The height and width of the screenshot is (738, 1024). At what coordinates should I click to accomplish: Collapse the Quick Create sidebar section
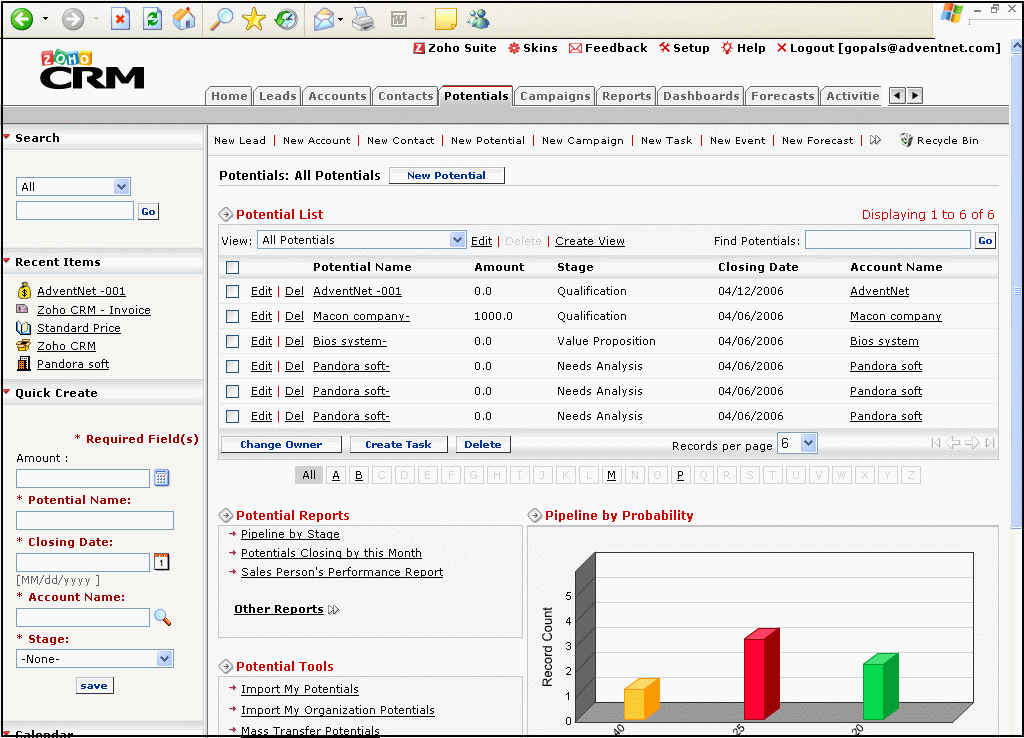tap(7, 392)
